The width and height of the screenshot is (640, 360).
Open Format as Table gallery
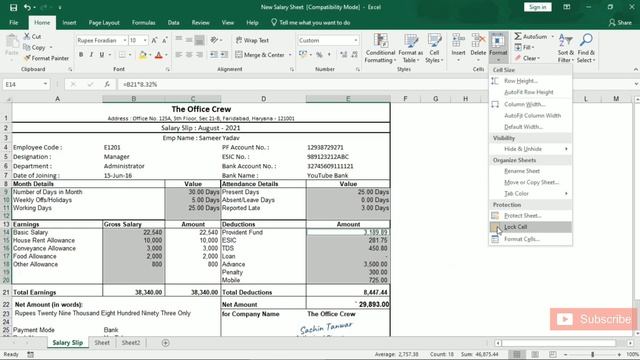[x=411, y=48]
